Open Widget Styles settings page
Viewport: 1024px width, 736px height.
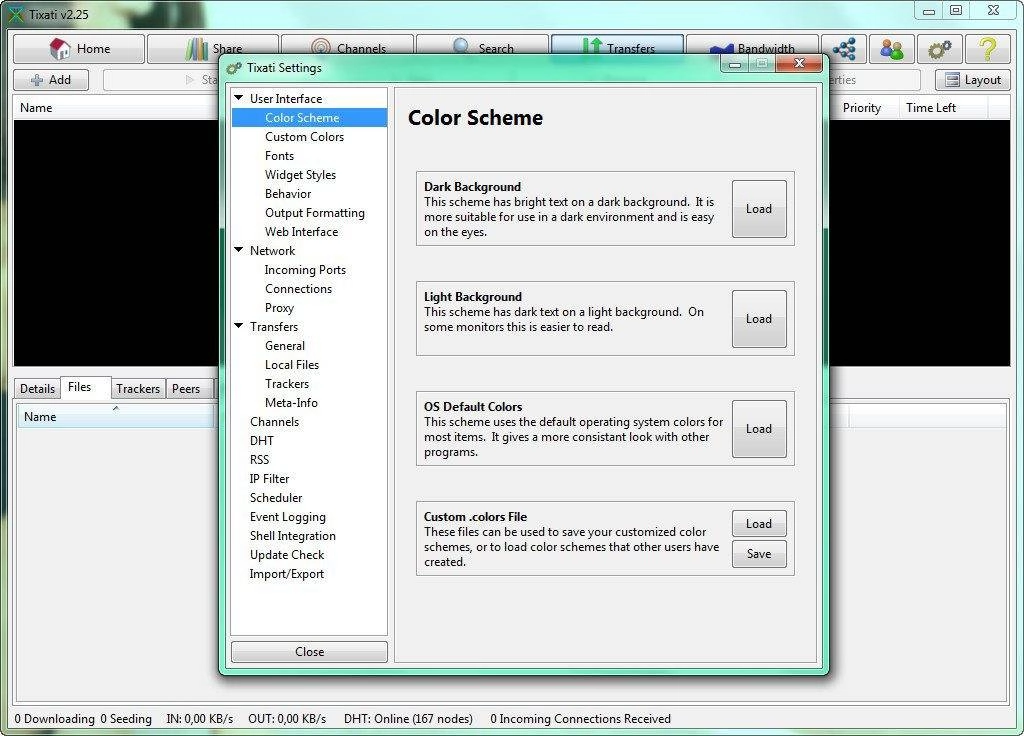[300, 174]
